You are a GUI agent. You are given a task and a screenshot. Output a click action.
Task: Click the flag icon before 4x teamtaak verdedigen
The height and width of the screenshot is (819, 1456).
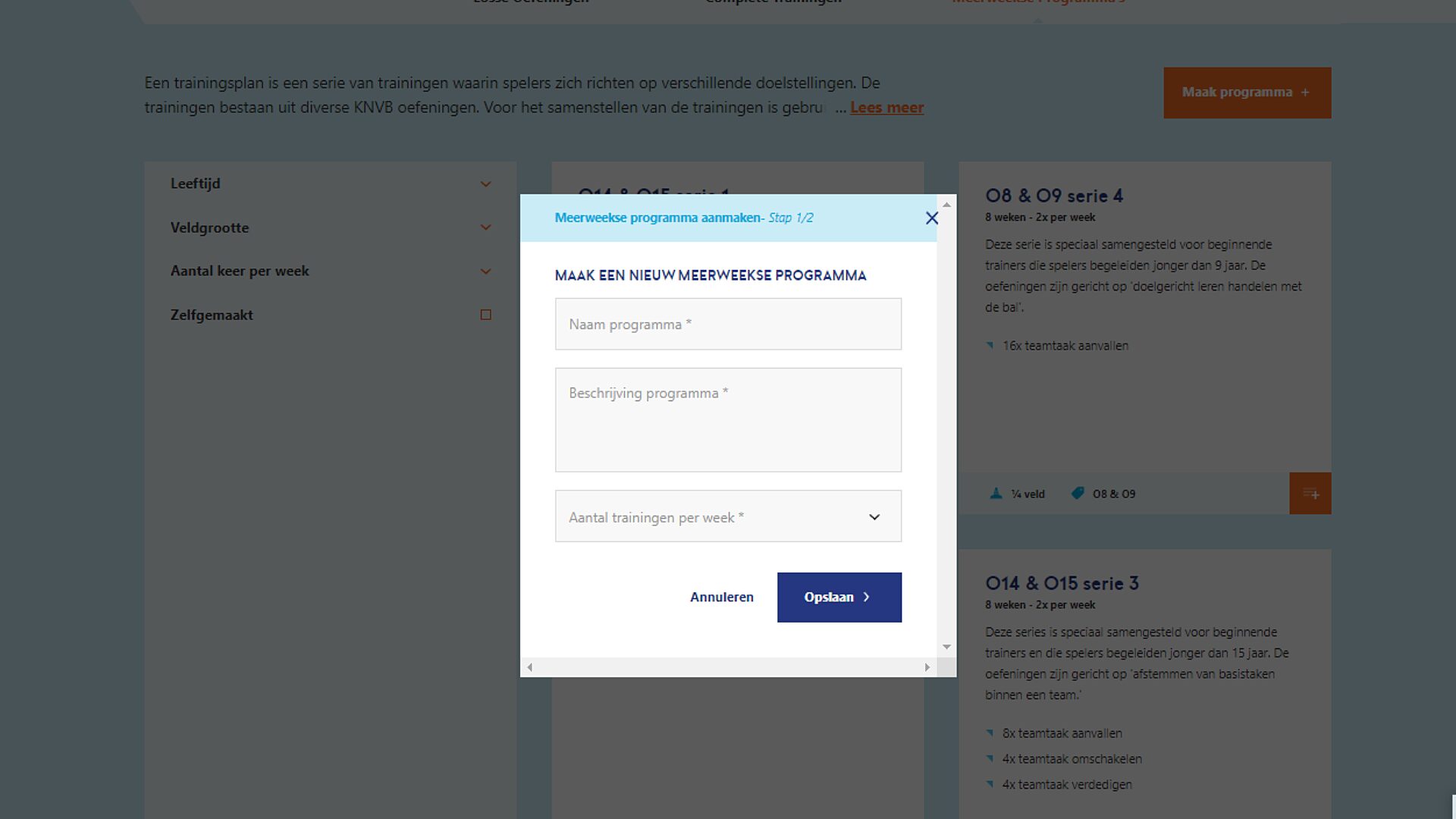990,784
